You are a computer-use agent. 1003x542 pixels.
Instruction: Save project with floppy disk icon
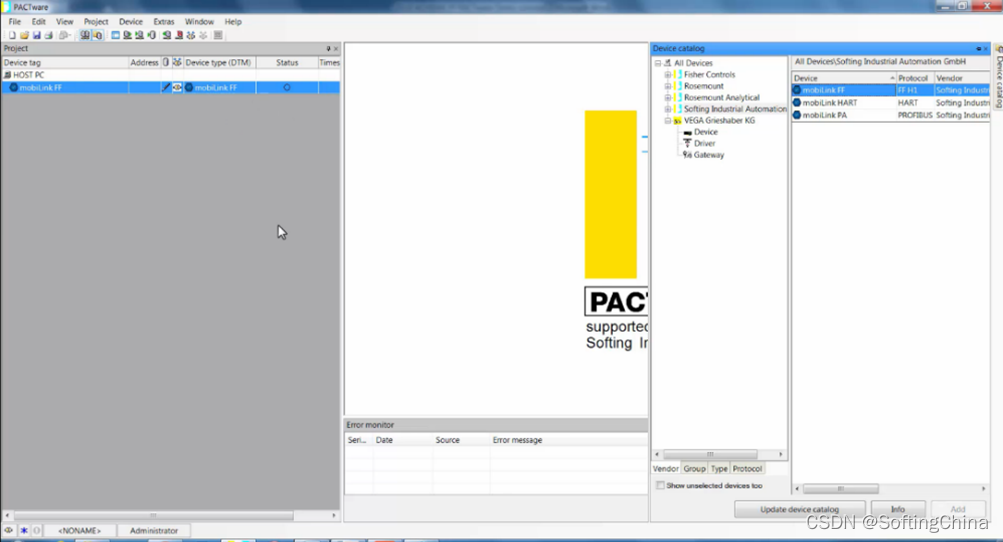[x=36, y=35]
